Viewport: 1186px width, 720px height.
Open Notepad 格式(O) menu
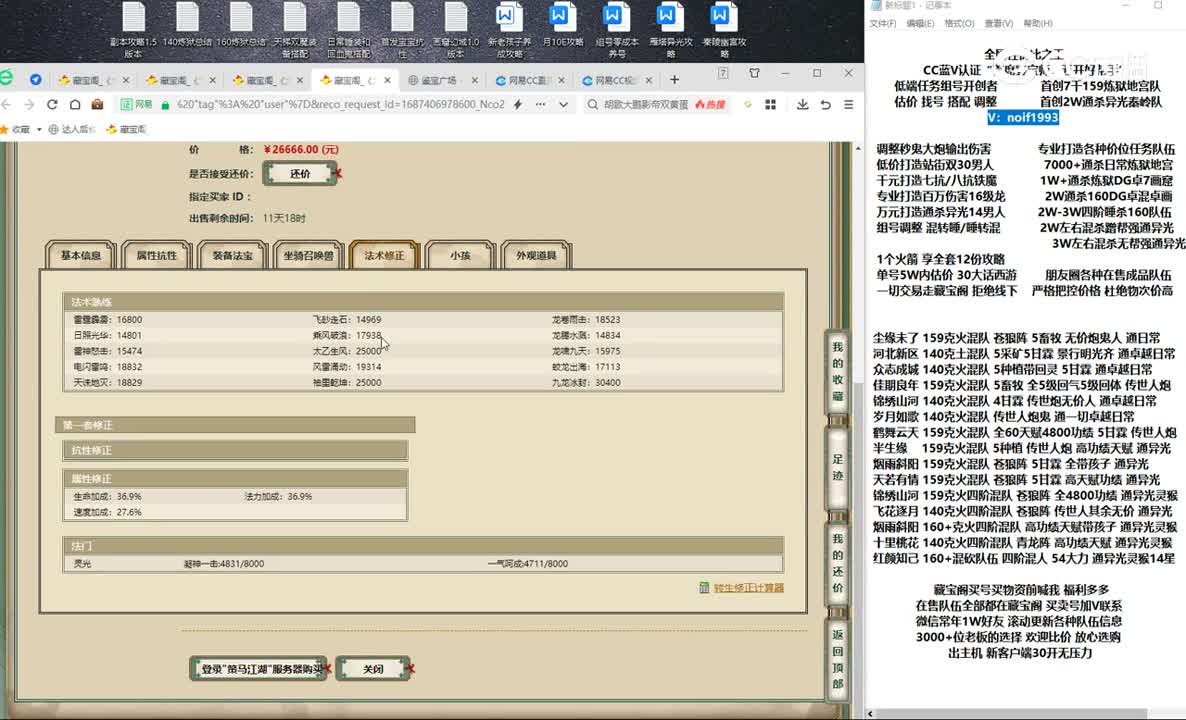959,23
